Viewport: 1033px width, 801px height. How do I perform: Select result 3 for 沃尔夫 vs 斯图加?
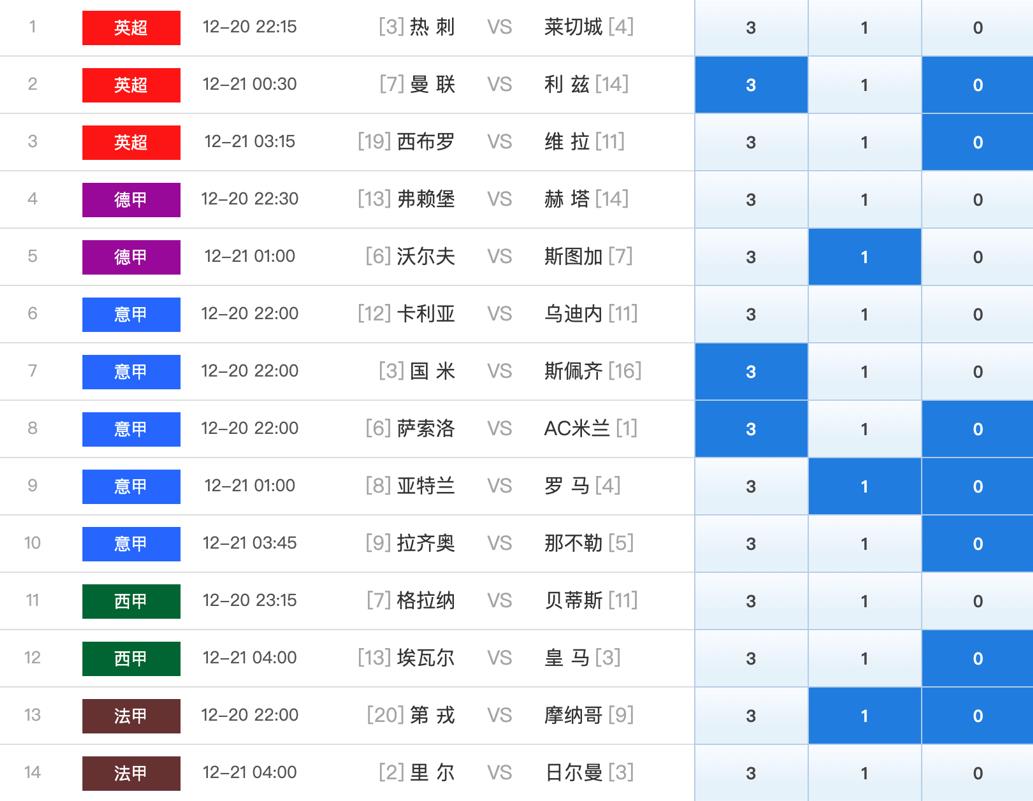(751, 257)
